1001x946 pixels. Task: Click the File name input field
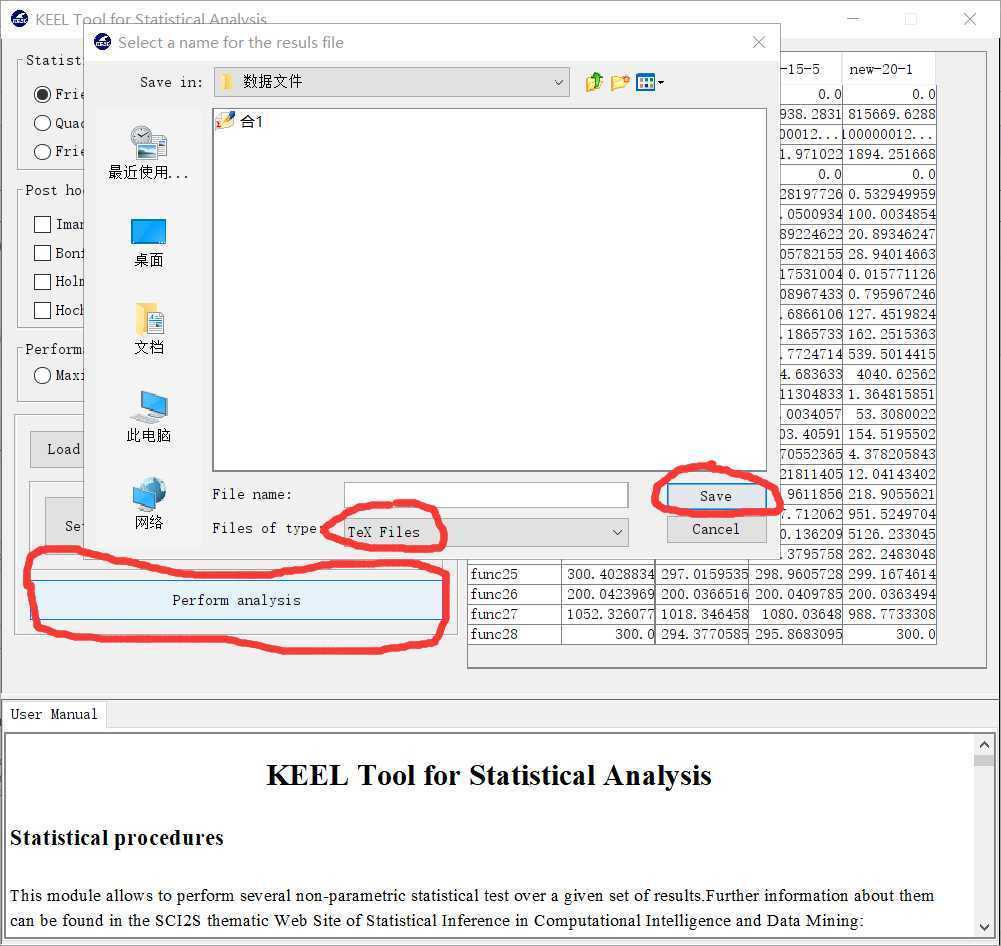point(486,495)
